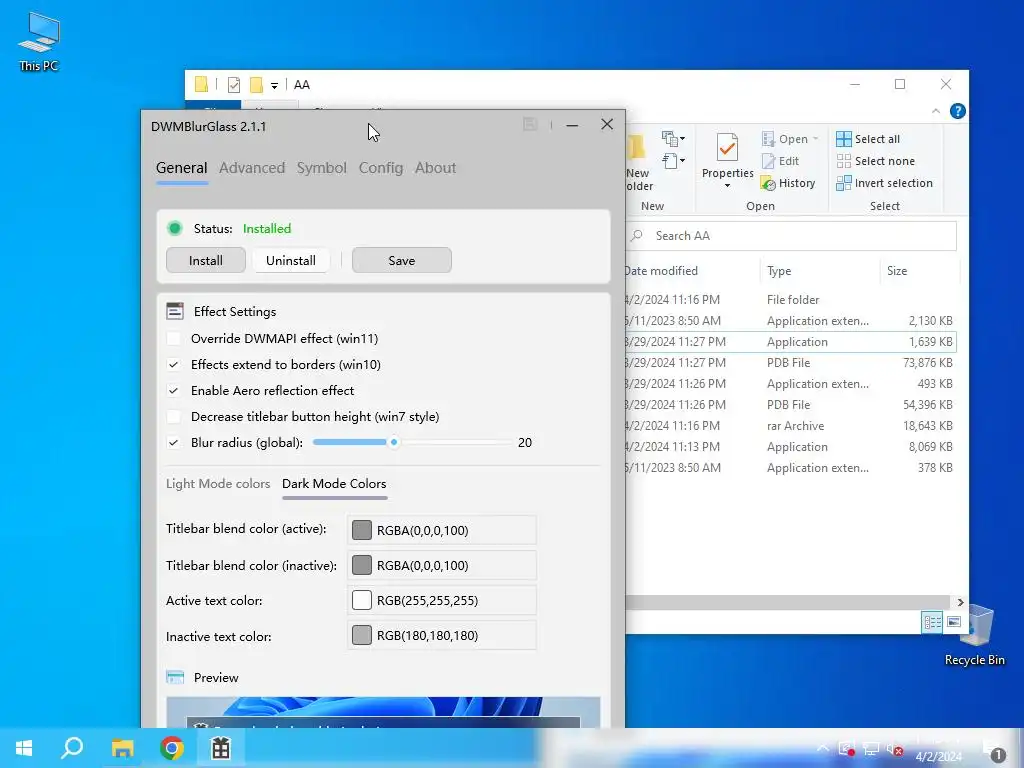
Task: Click Select all in Explorer ribbon
Action: pyautogui.click(x=868, y=139)
